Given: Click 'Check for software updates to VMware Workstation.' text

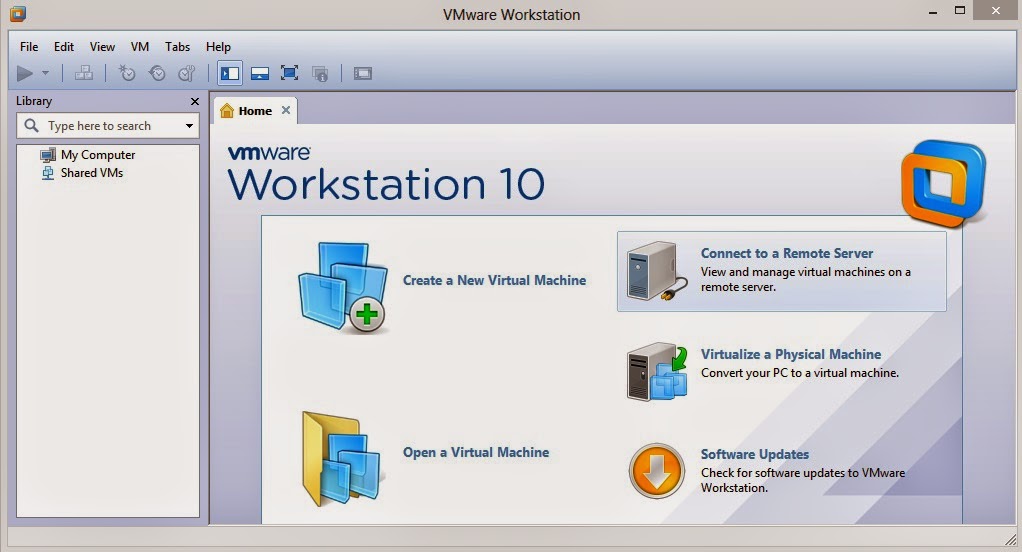Looking at the screenshot, I should tap(803, 480).
